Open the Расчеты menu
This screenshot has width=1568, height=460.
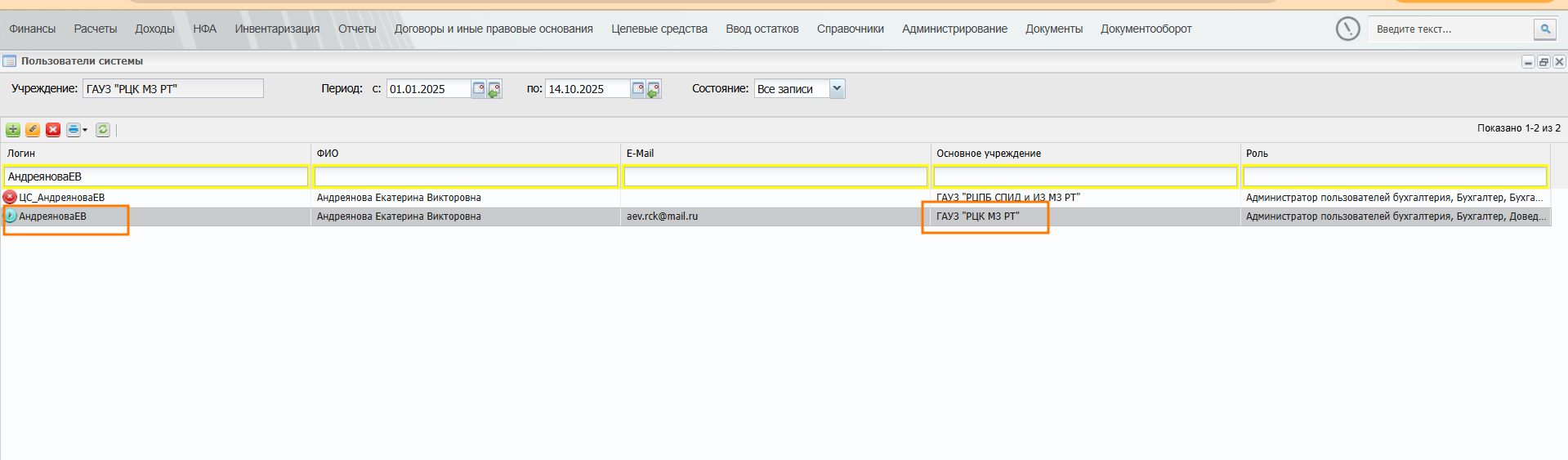pyautogui.click(x=96, y=29)
